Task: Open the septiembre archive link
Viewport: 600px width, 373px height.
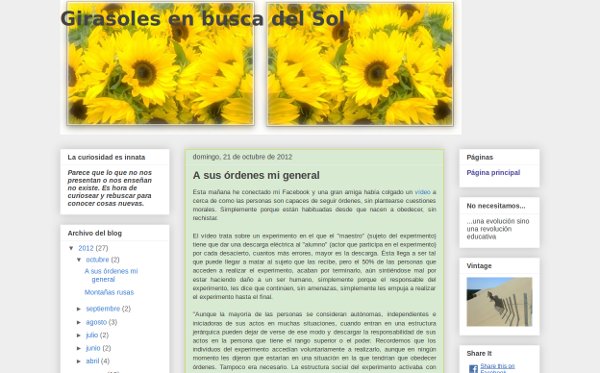Action: click(103, 309)
